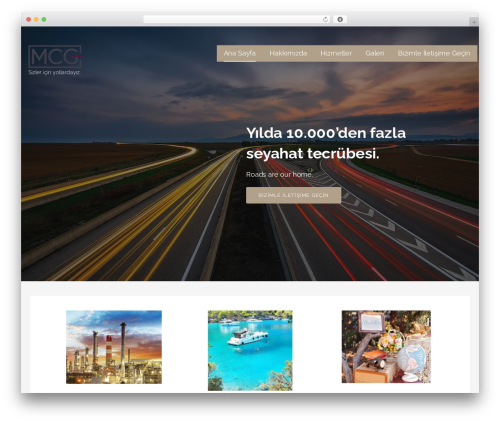Open the Galeri menu item
Viewport: 500px width, 423px height.
pos(375,53)
